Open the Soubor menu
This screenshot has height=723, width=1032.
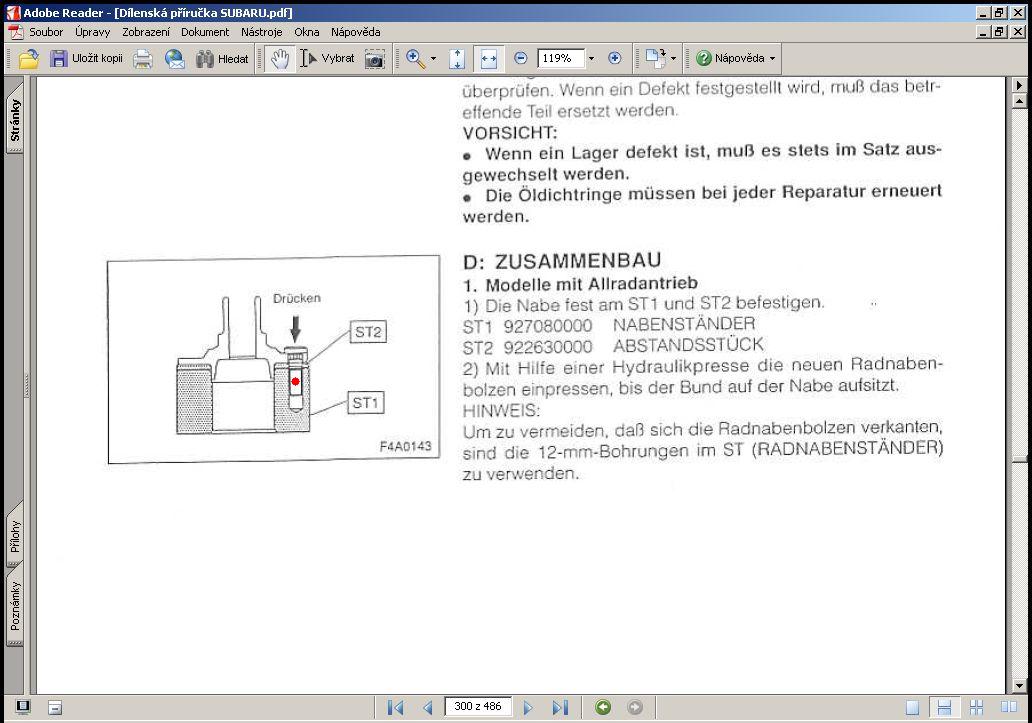tap(46, 32)
